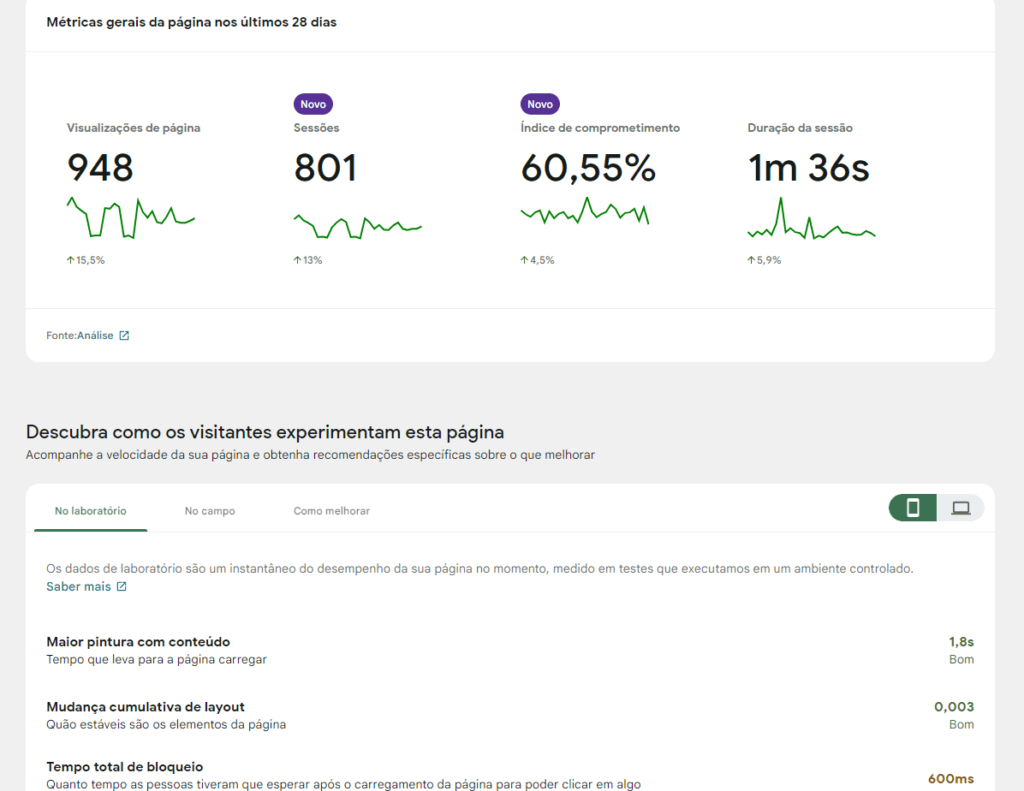Click the Novo badge above Sessões
This screenshot has width=1024, height=791.
coord(312,103)
